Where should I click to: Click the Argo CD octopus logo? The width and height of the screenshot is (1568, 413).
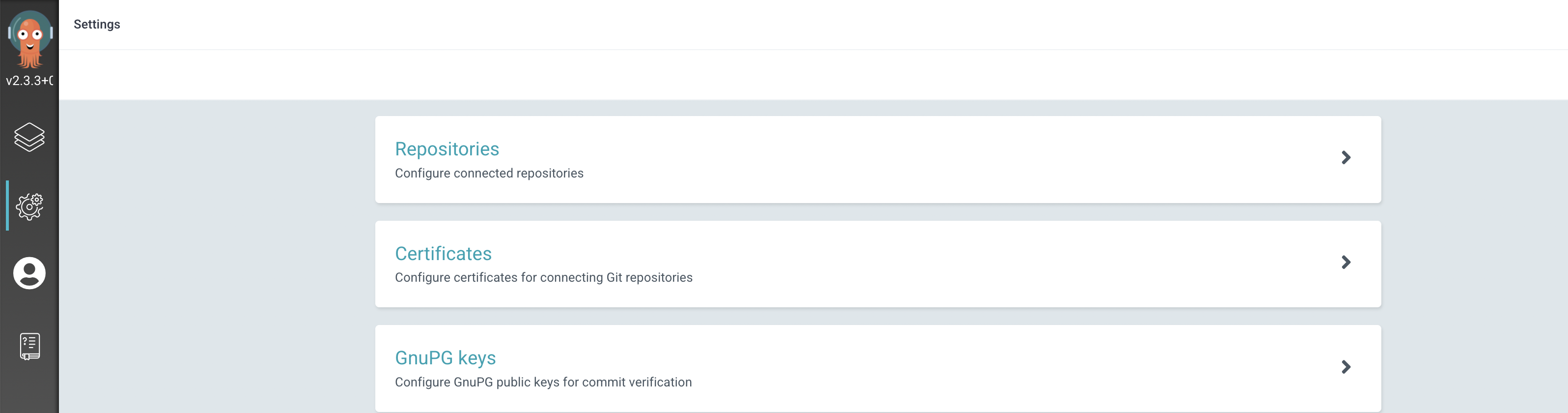point(29,38)
